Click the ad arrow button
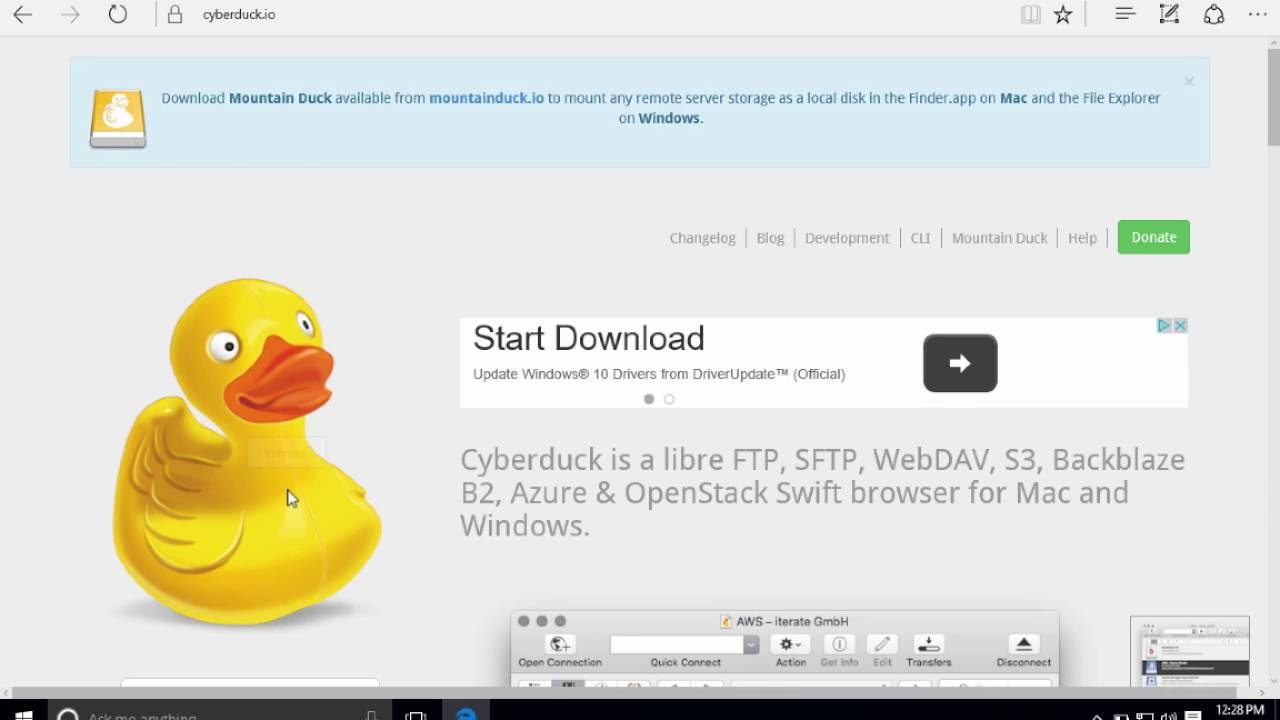The height and width of the screenshot is (720, 1280). 960,363
